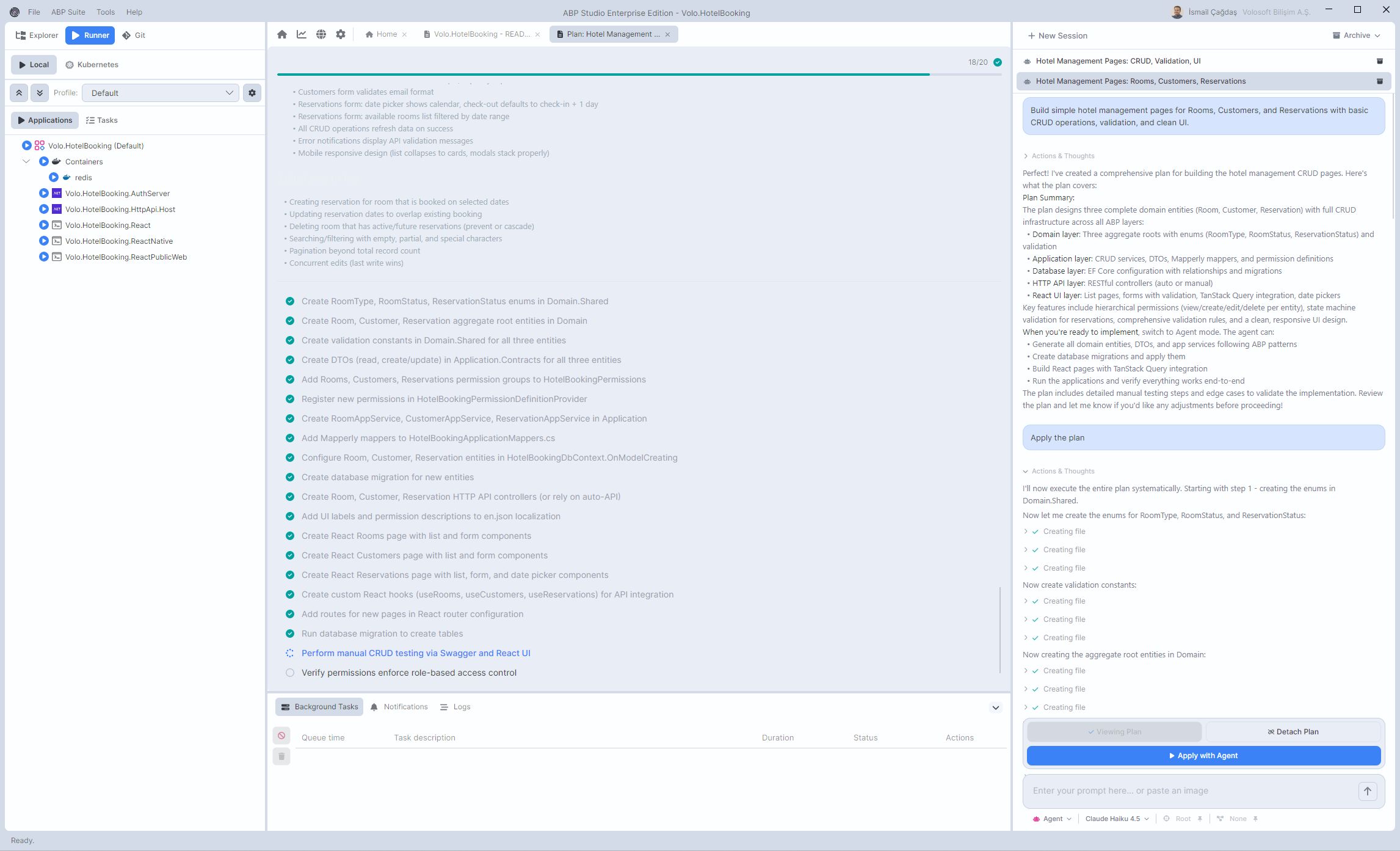The height and width of the screenshot is (851, 1400).
Task: Expand the first Actions & Thoughts section
Action: (1059, 156)
